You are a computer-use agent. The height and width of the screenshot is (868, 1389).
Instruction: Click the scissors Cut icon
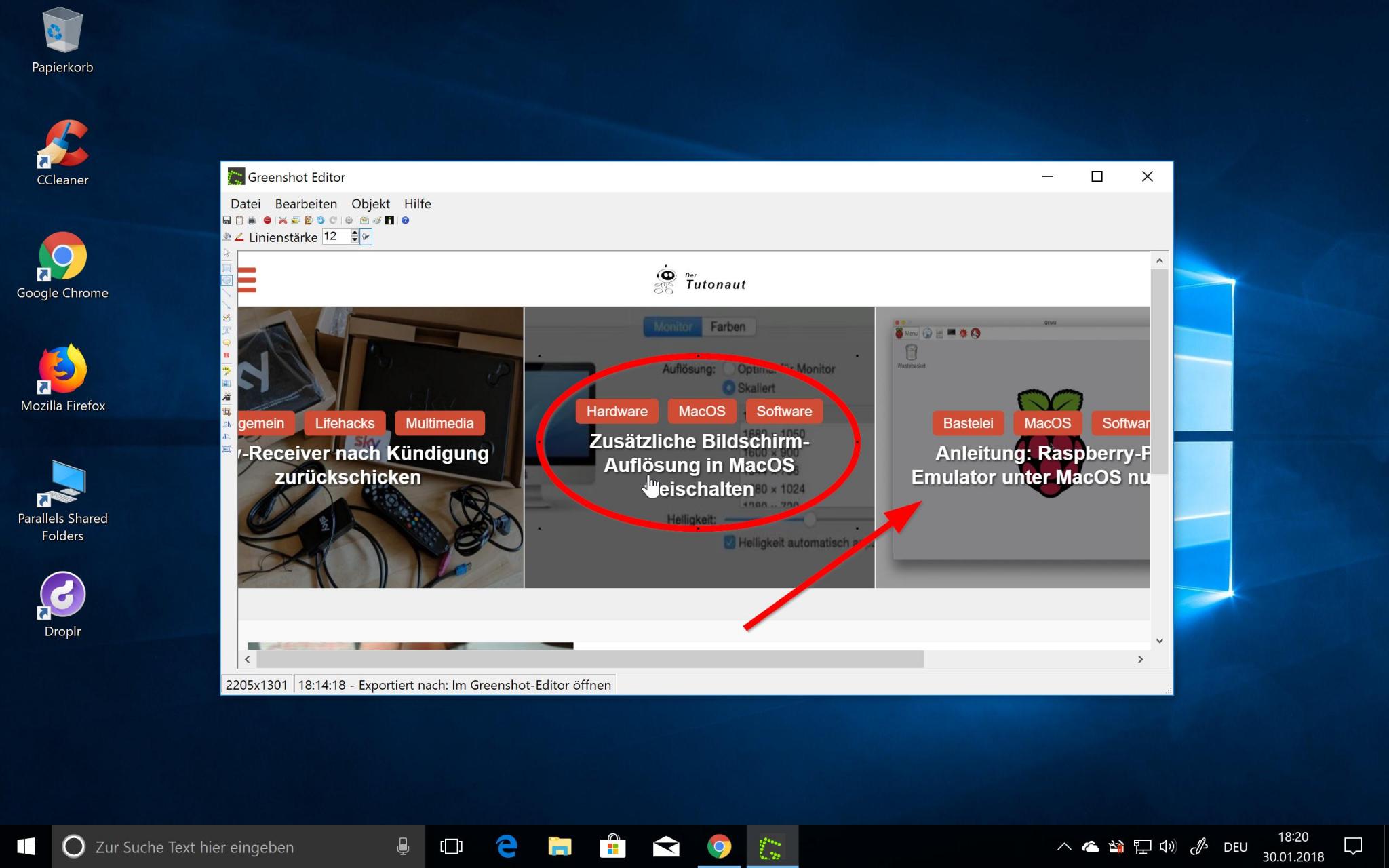[x=283, y=220]
